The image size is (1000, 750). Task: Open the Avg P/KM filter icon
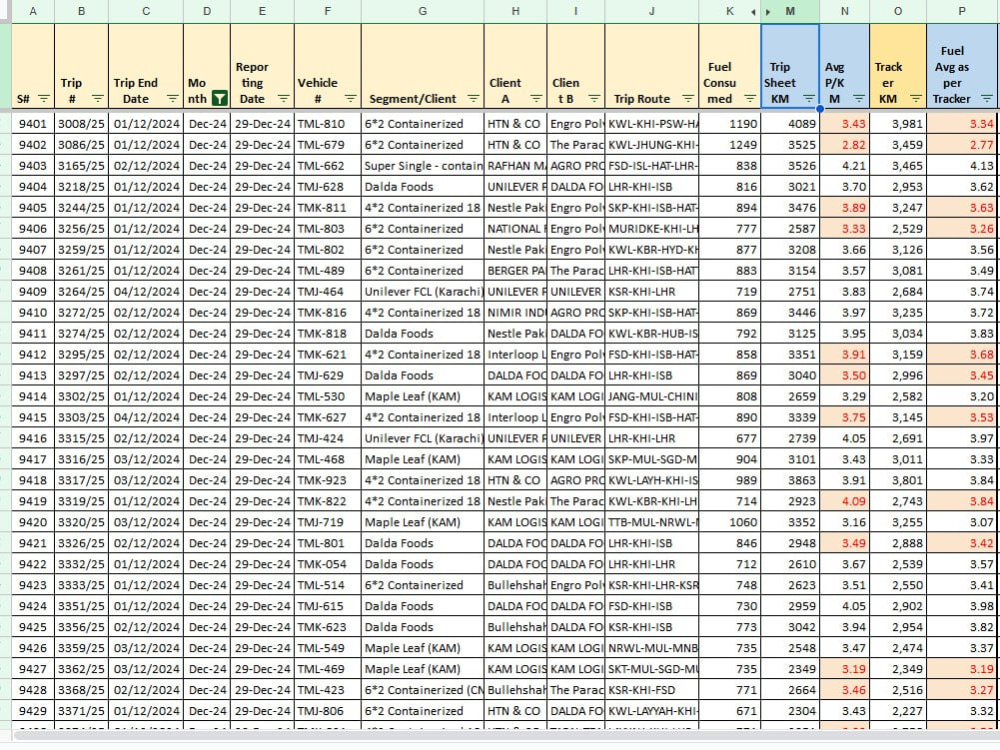tap(859, 99)
